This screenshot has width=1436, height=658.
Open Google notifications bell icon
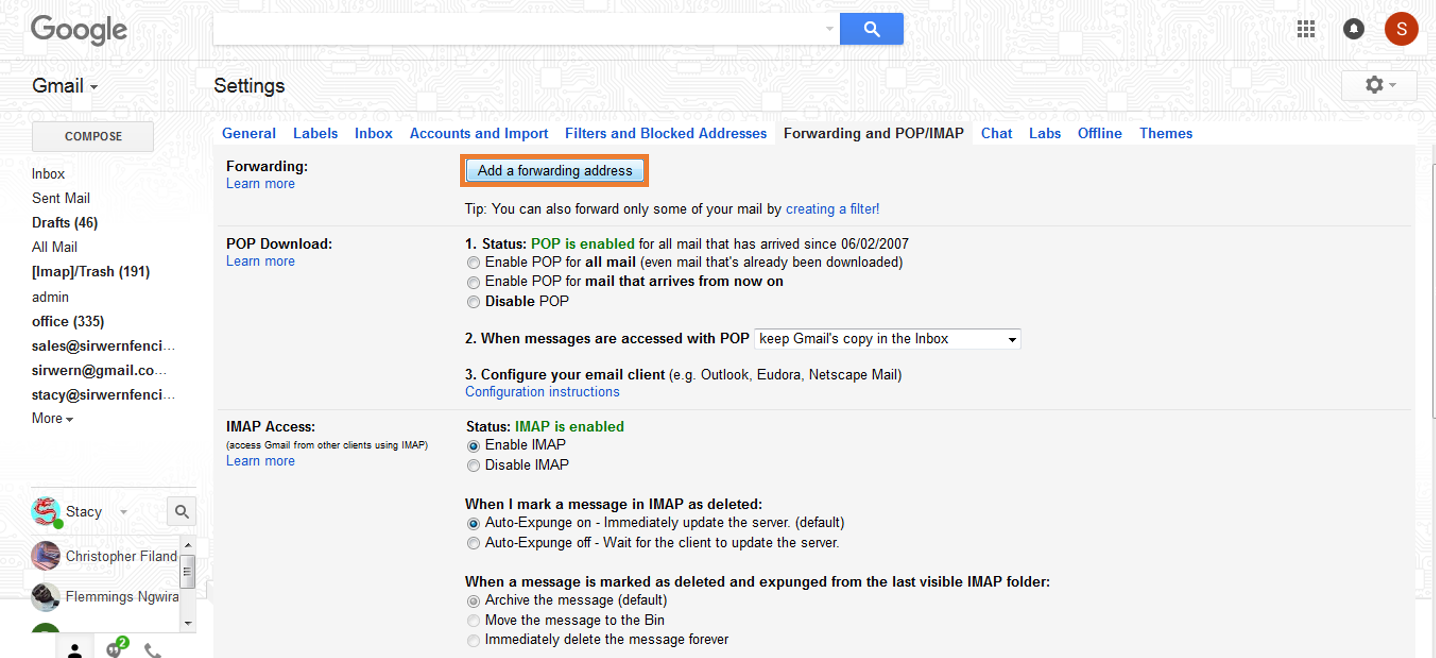tap(1354, 28)
